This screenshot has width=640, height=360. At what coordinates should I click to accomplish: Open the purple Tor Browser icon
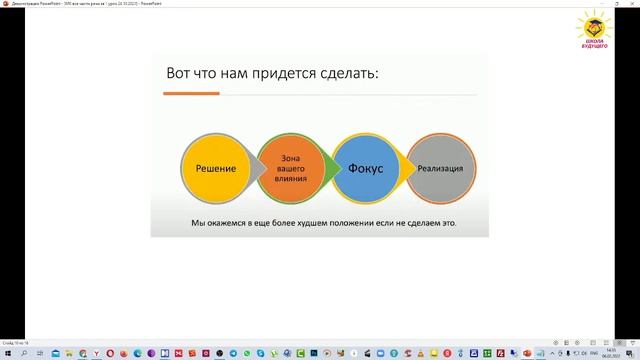[x=151, y=353]
